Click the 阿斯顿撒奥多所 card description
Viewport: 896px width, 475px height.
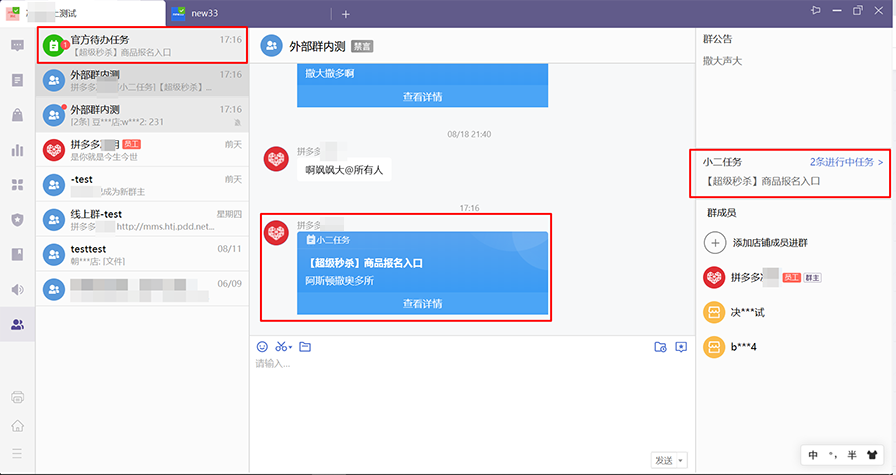point(339,281)
